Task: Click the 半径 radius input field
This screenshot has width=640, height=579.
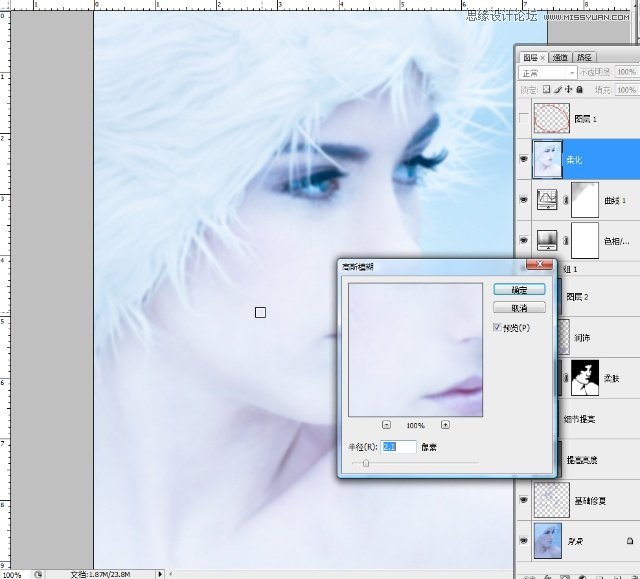Action: (398, 447)
